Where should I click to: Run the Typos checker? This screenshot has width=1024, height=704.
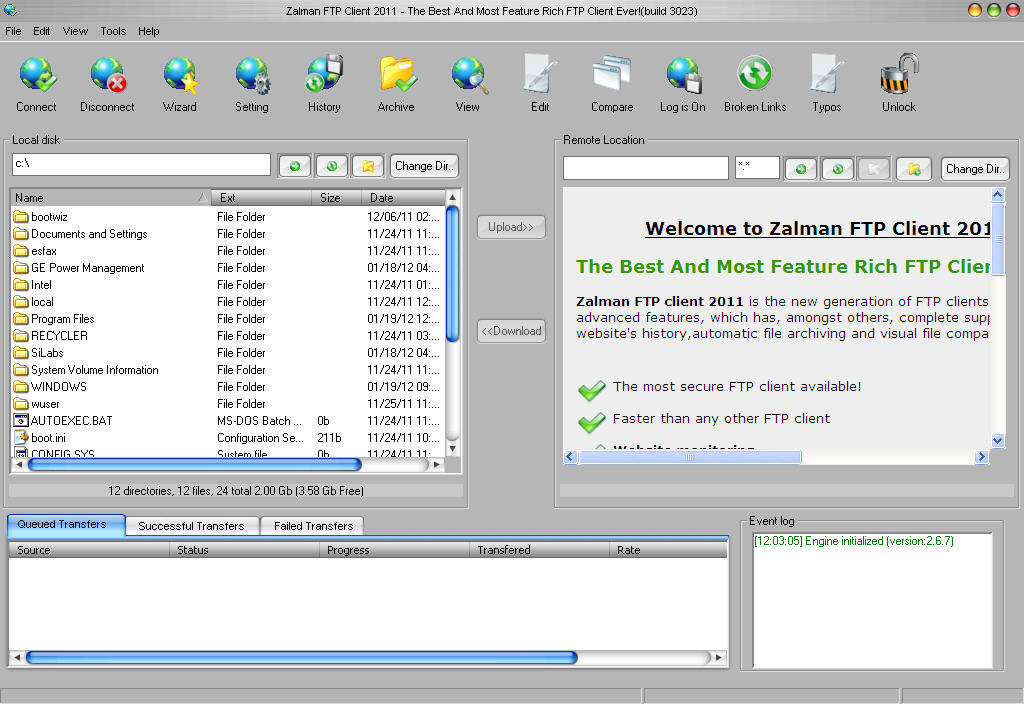tap(826, 76)
